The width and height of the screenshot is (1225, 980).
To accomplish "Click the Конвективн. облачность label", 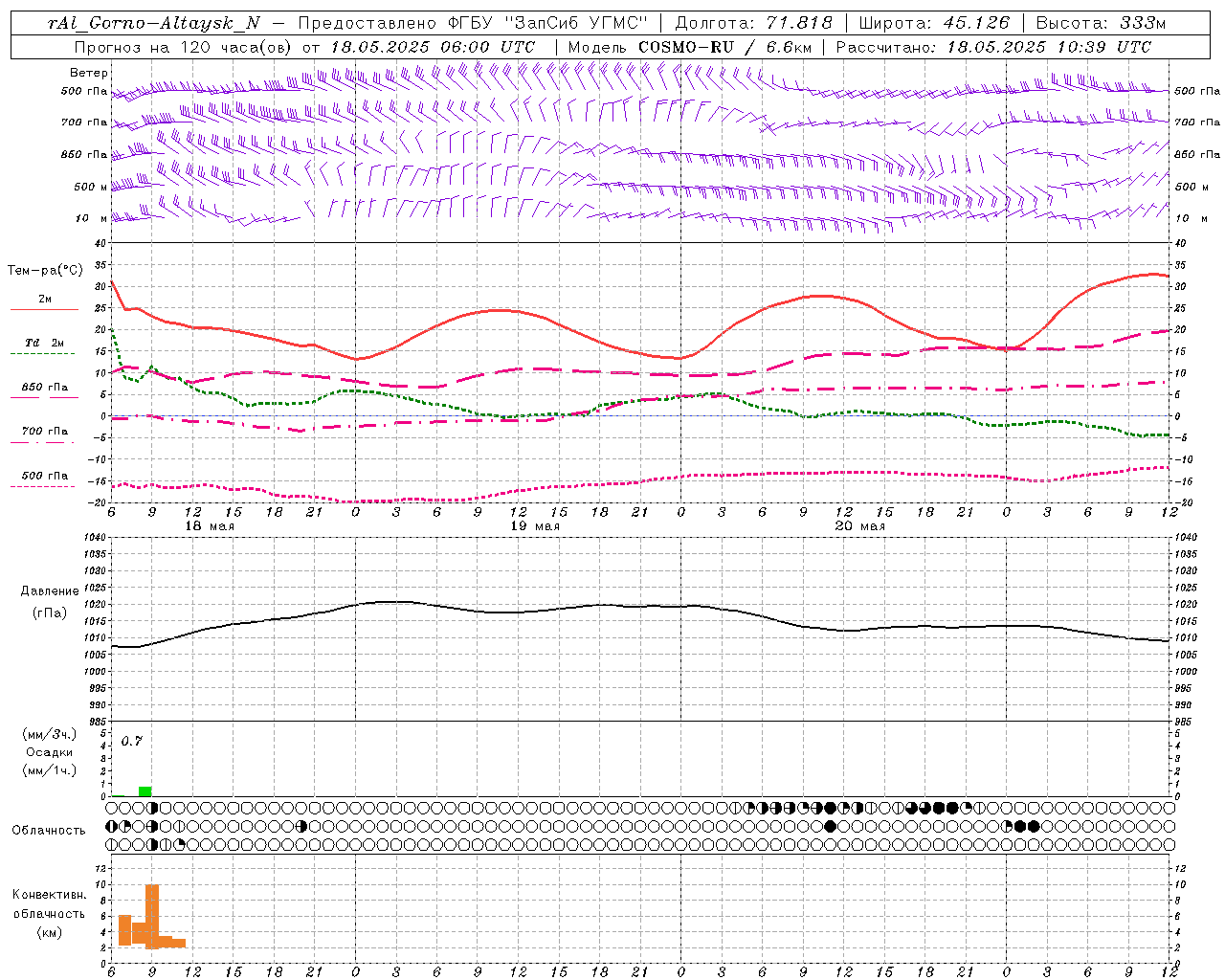I will click(49, 904).
